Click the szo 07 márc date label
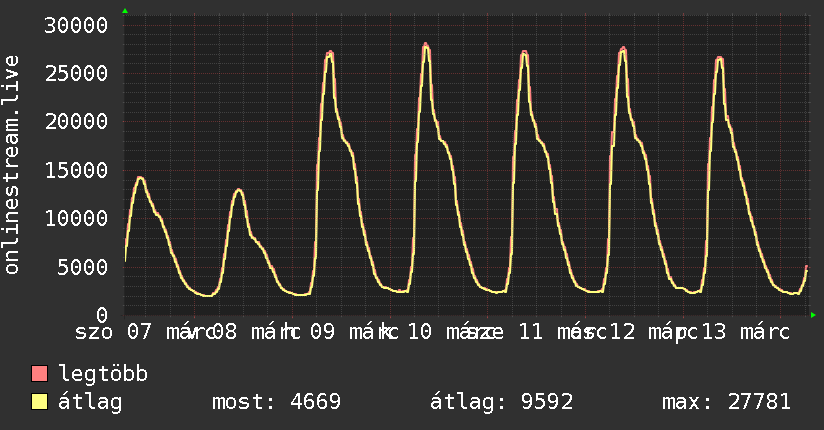The height and width of the screenshot is (430, 824). (x=143, y=332)
